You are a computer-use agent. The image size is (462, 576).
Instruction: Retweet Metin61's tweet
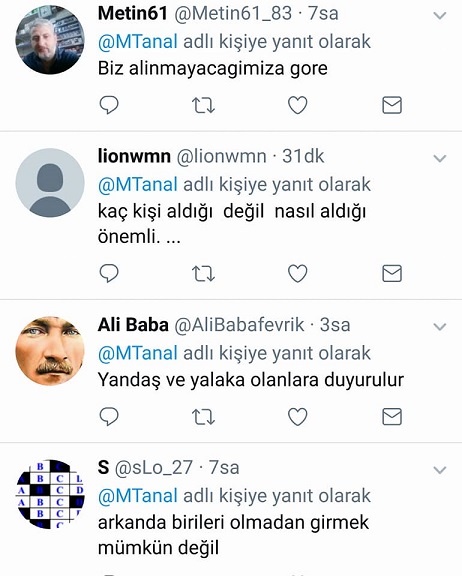click(x=203, y=105)
